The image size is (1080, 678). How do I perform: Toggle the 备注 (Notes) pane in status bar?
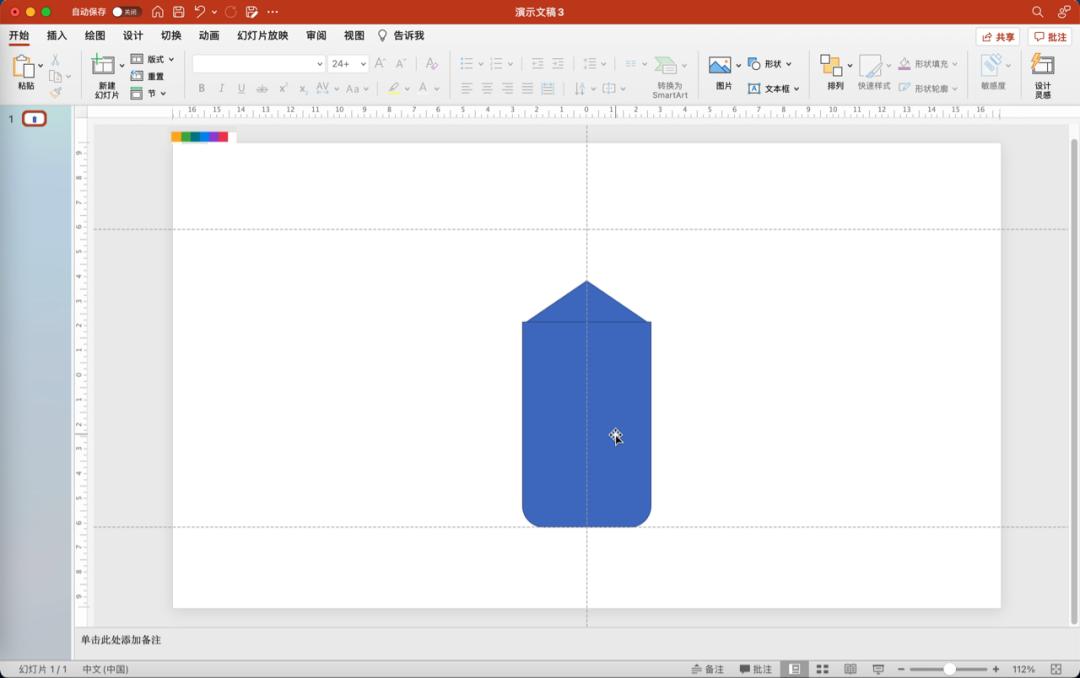pos(707,669)
